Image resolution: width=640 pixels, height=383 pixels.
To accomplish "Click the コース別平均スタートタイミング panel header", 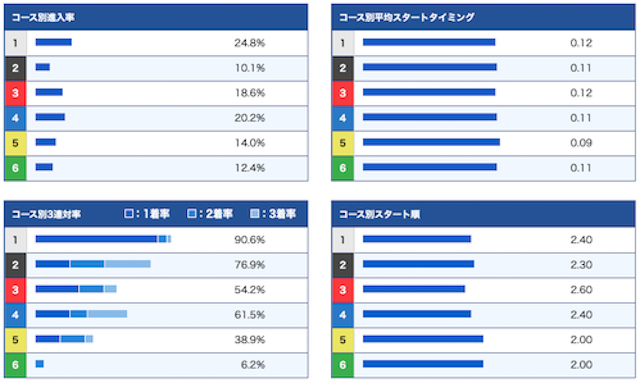I will pyautogui.click(x=483, y=17).
